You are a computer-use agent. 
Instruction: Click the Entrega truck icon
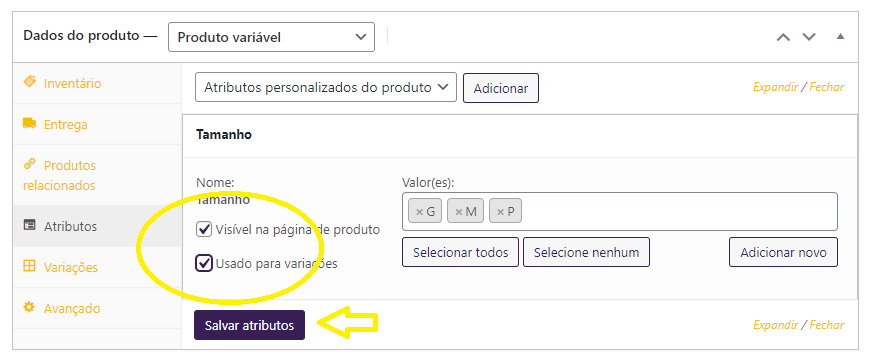pos(29,123)
